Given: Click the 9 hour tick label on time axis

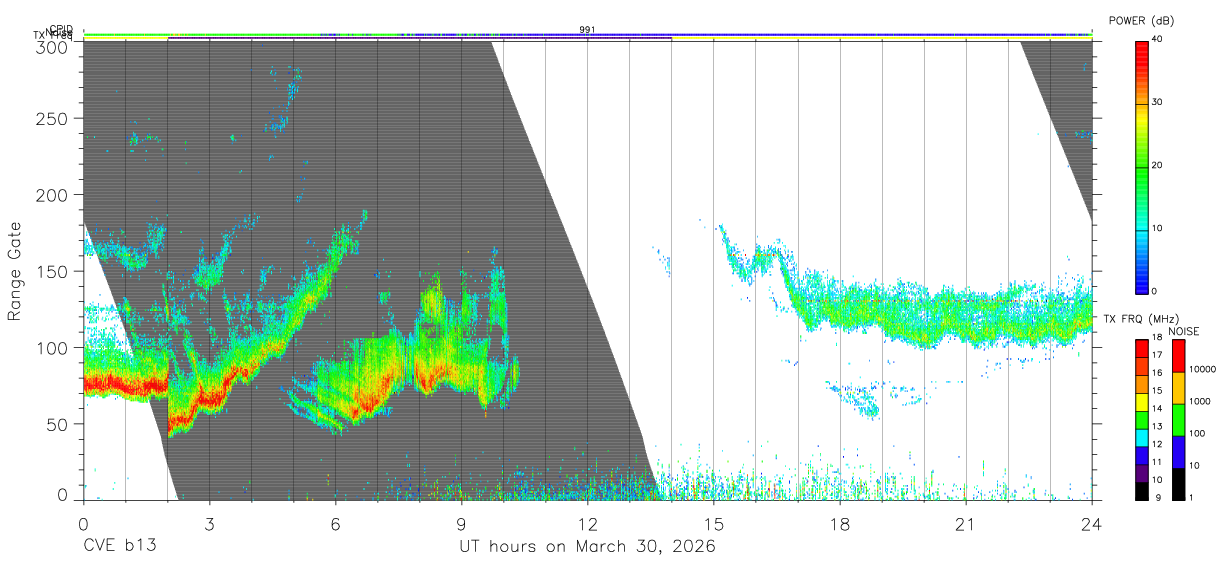Looking at the screenshot, I should [x=461, y=524].
